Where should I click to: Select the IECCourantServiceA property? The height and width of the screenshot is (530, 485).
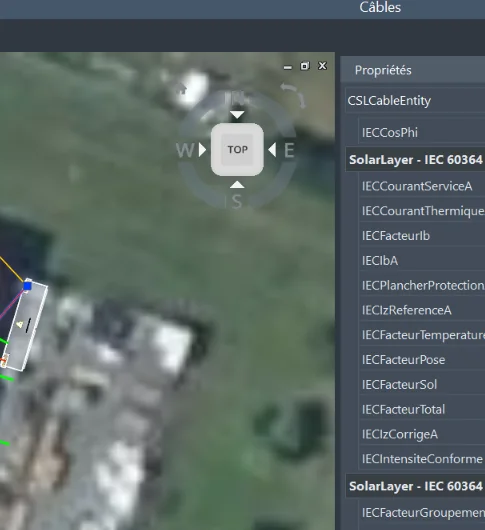(x=422, y=186)
